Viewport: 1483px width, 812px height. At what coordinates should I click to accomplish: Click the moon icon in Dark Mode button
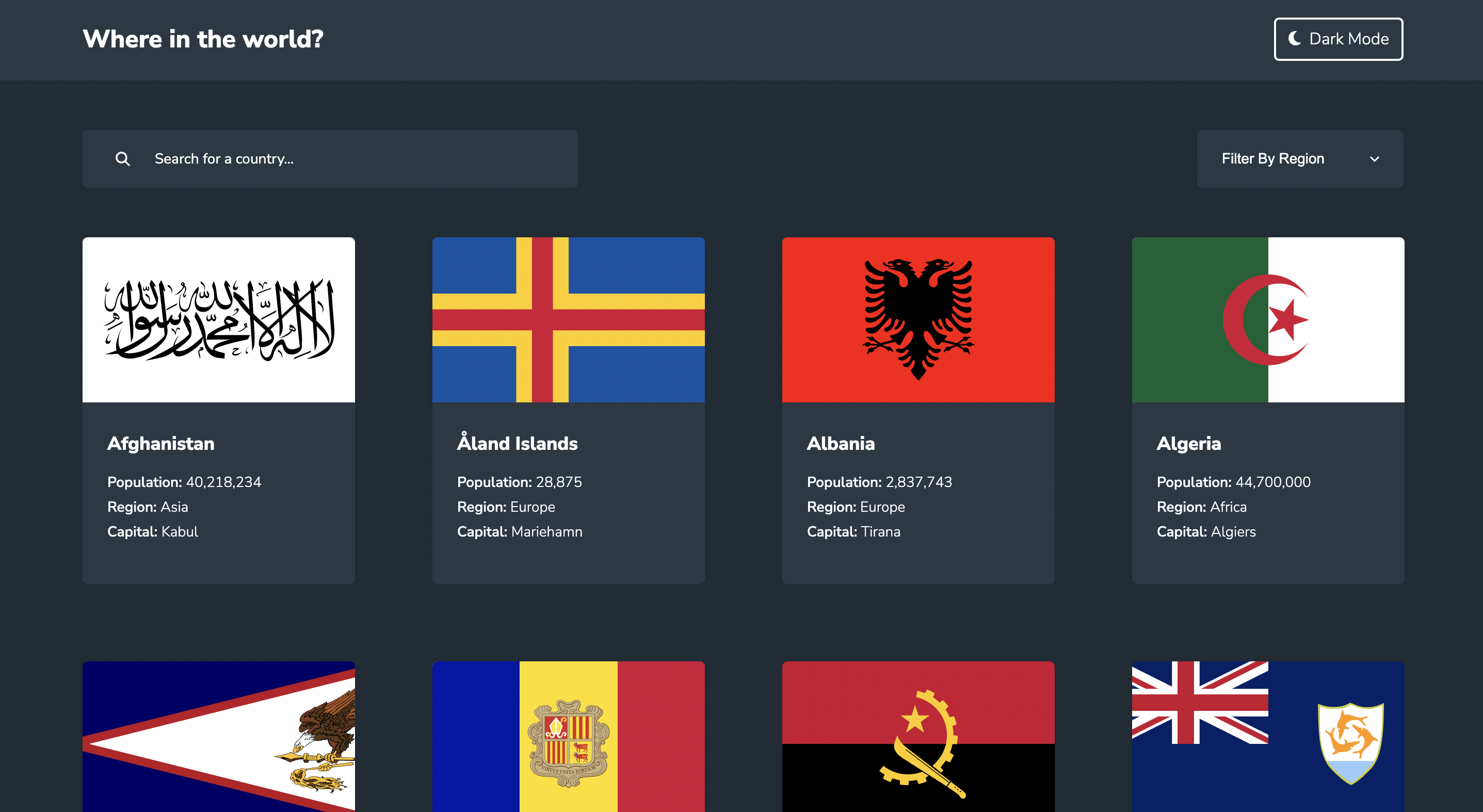coord(1295,39)
